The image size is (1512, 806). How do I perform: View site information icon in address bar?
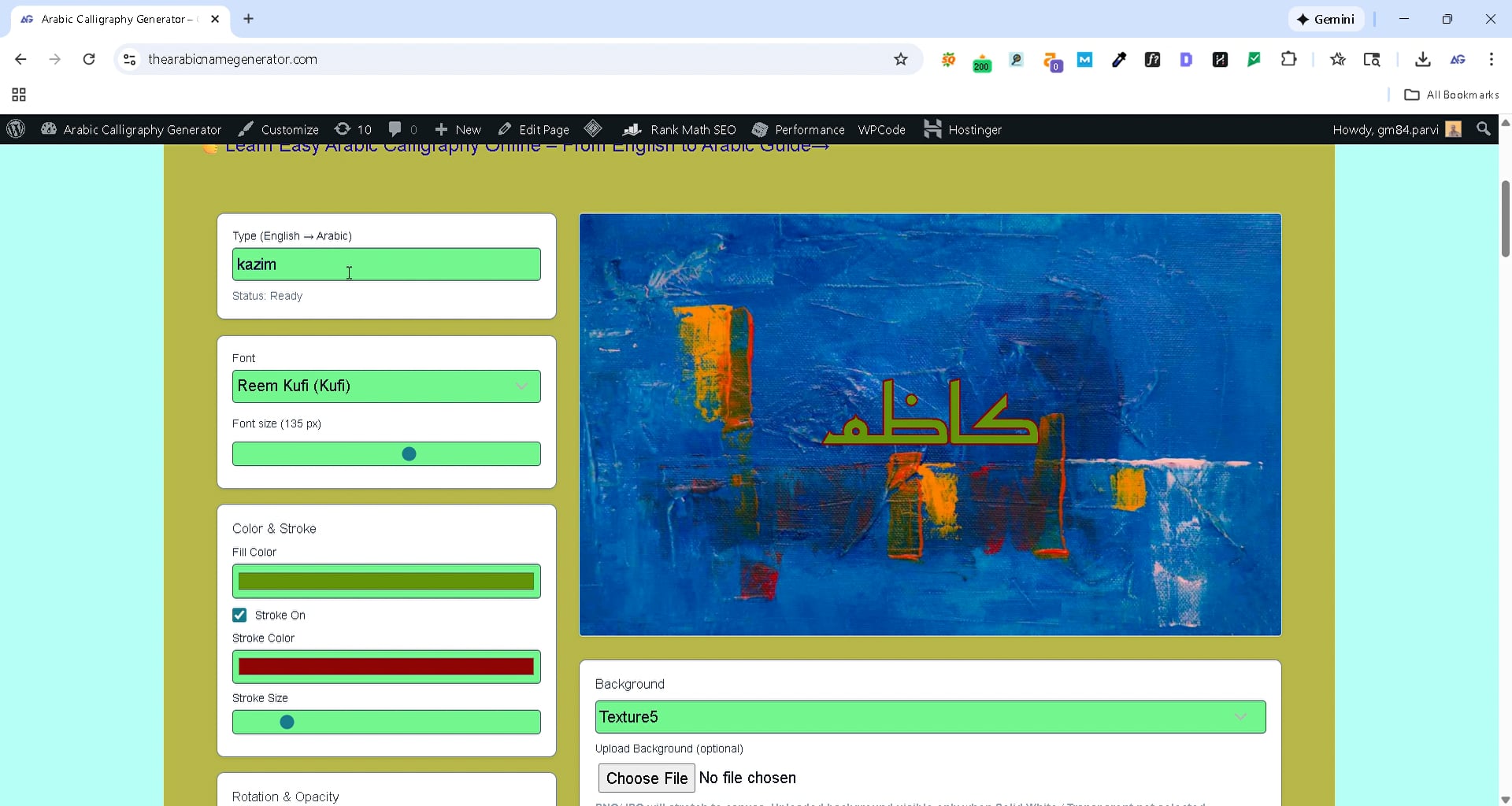[130, 59]
